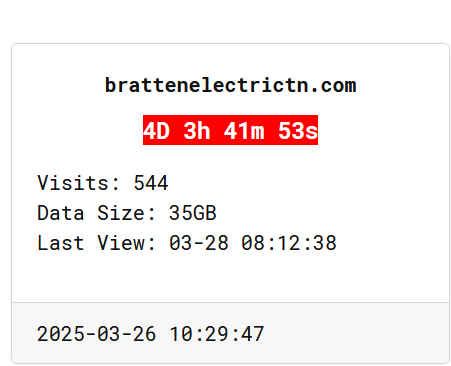Click the Data Size: 35GB text

click(x=127, y=213)
